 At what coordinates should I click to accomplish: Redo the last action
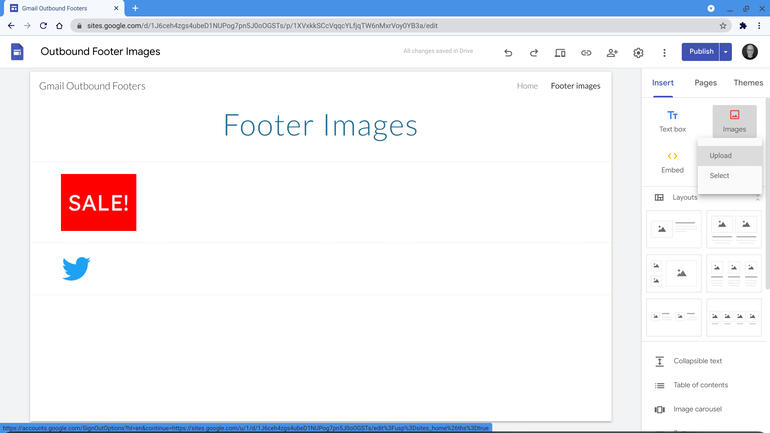[534, 53]
